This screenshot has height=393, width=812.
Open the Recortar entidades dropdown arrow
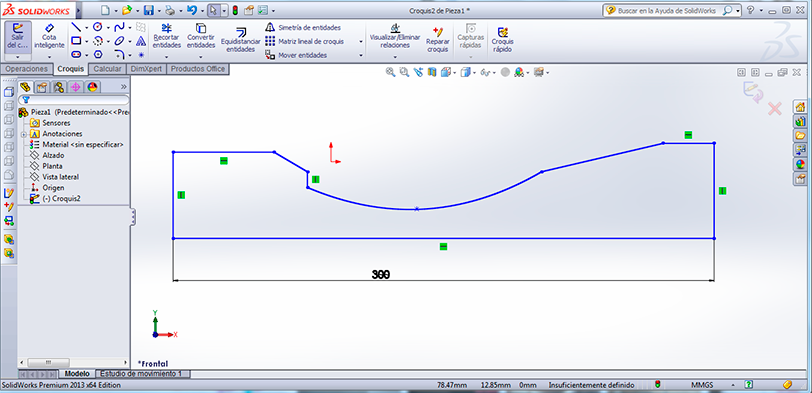click(166, 57)
